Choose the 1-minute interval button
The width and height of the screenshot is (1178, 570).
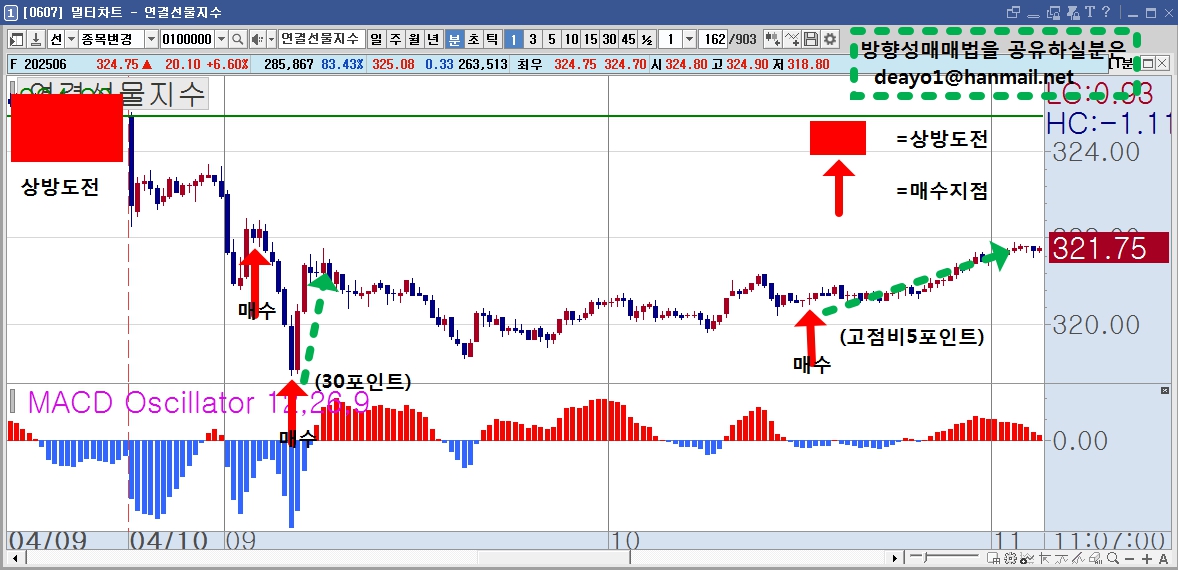coord(513,39)
